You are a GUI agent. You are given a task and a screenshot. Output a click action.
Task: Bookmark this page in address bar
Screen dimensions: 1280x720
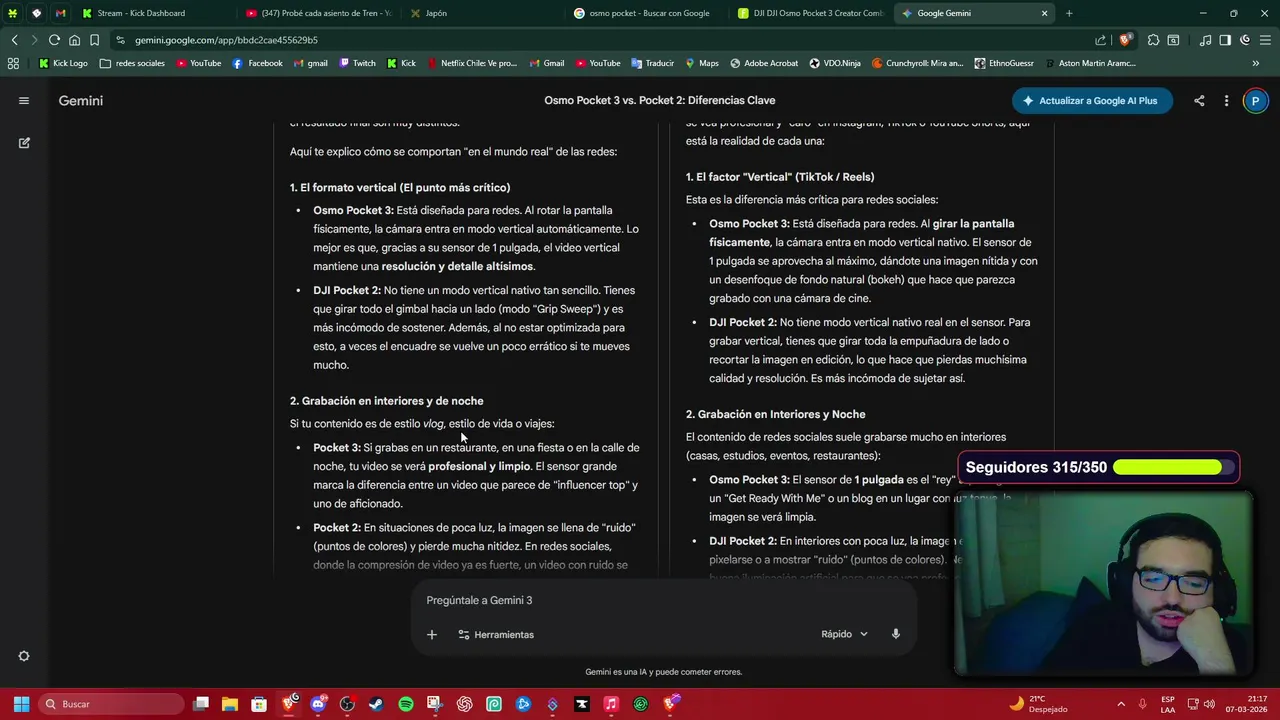[94, 40]
